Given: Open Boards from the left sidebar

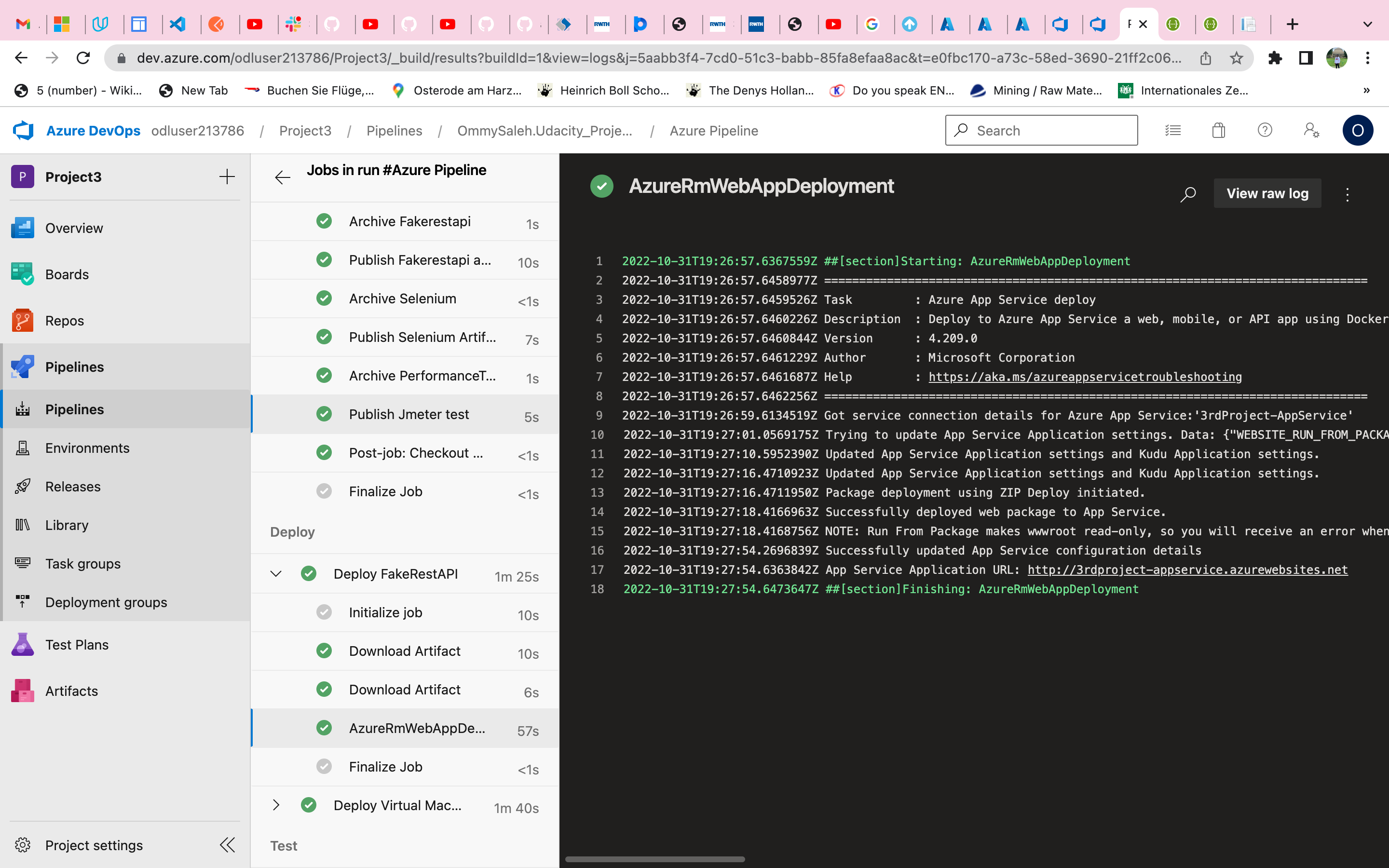Looking at the screenshot, I should [x=67, y=274].
